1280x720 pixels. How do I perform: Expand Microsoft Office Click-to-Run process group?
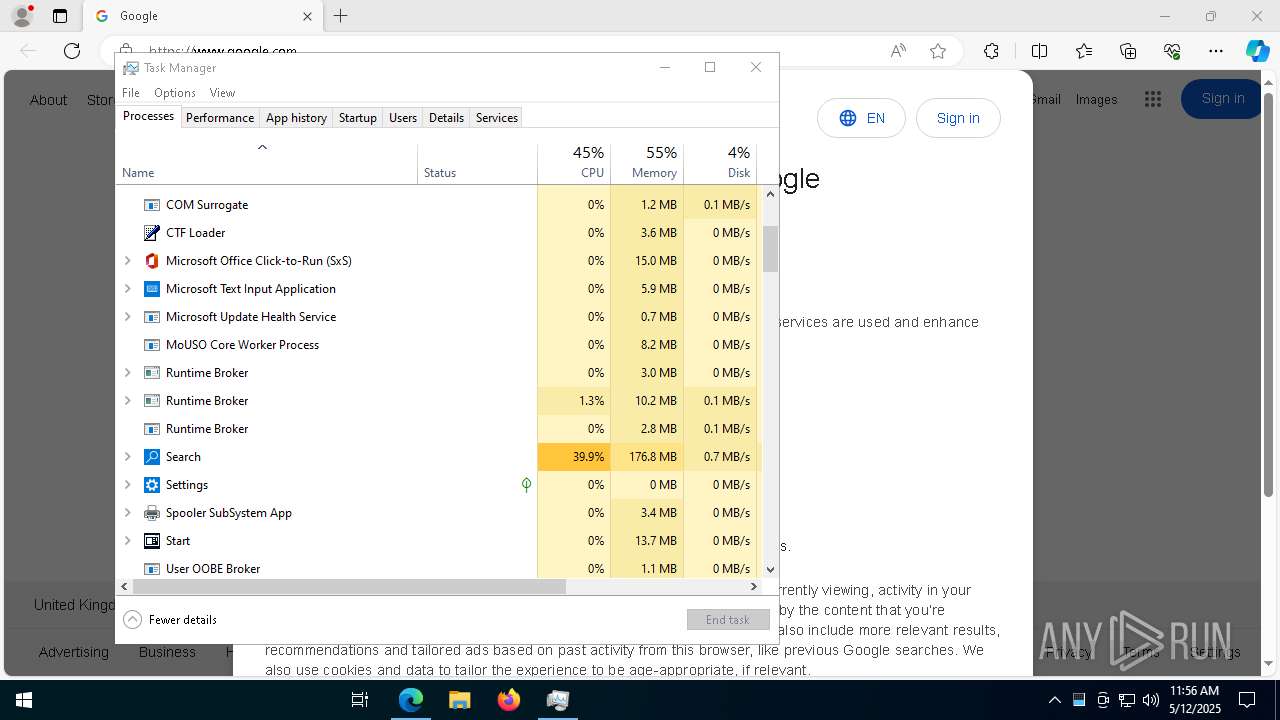(x=127, y=261)
